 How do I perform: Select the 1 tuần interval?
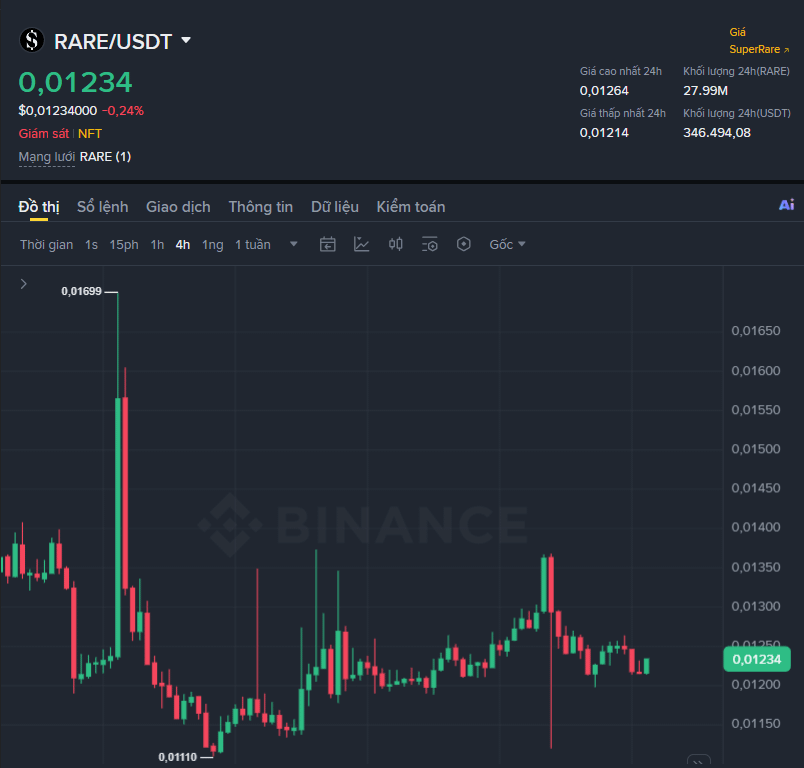tap(253, 245)
